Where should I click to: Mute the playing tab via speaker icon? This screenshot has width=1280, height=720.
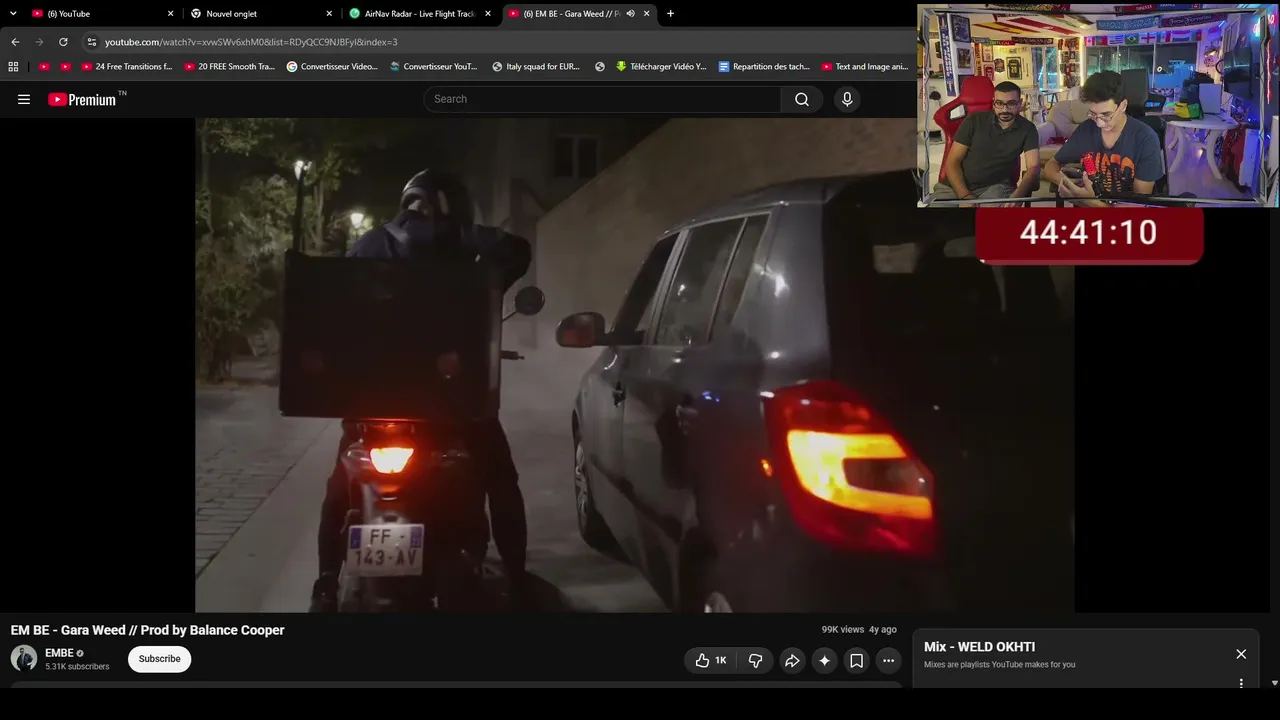(x=630, y=14)
